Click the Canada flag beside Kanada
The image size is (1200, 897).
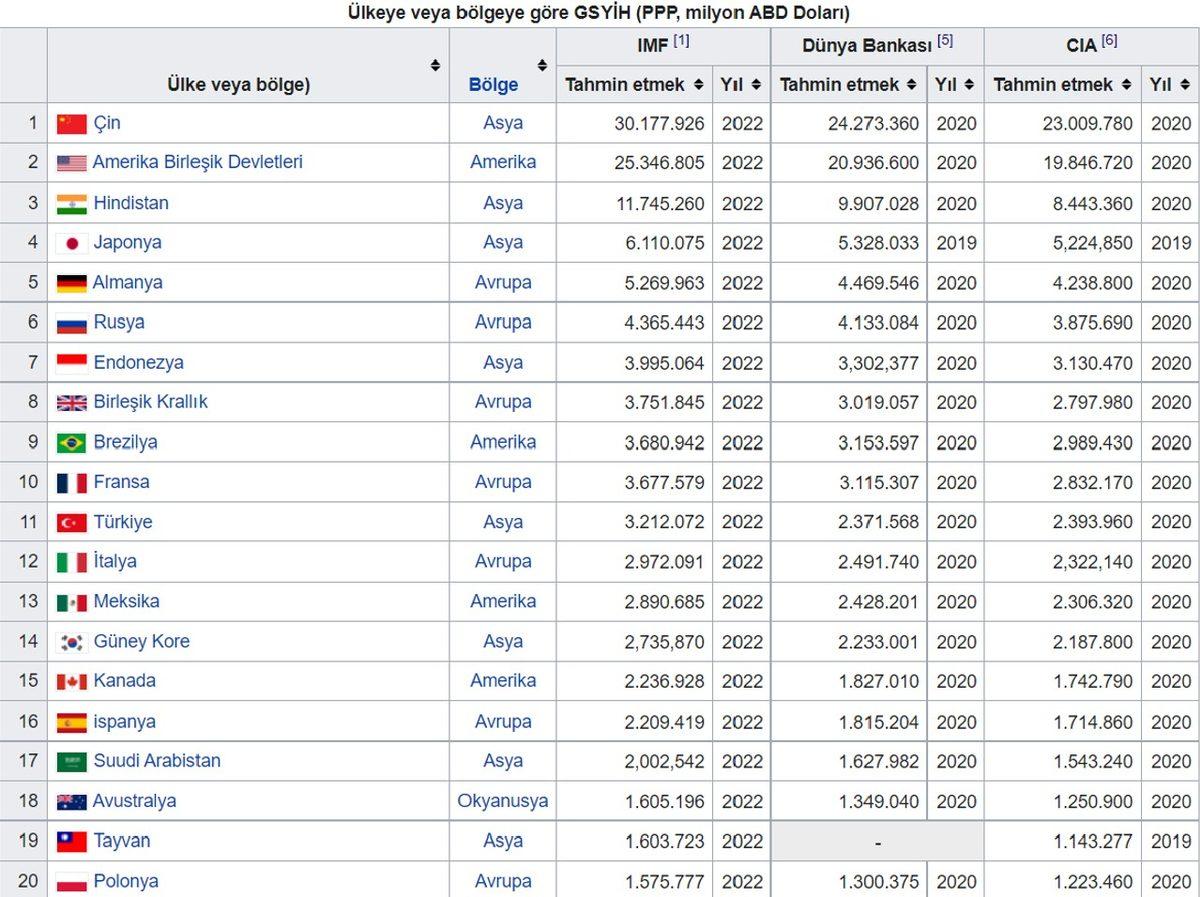(71, 682)
